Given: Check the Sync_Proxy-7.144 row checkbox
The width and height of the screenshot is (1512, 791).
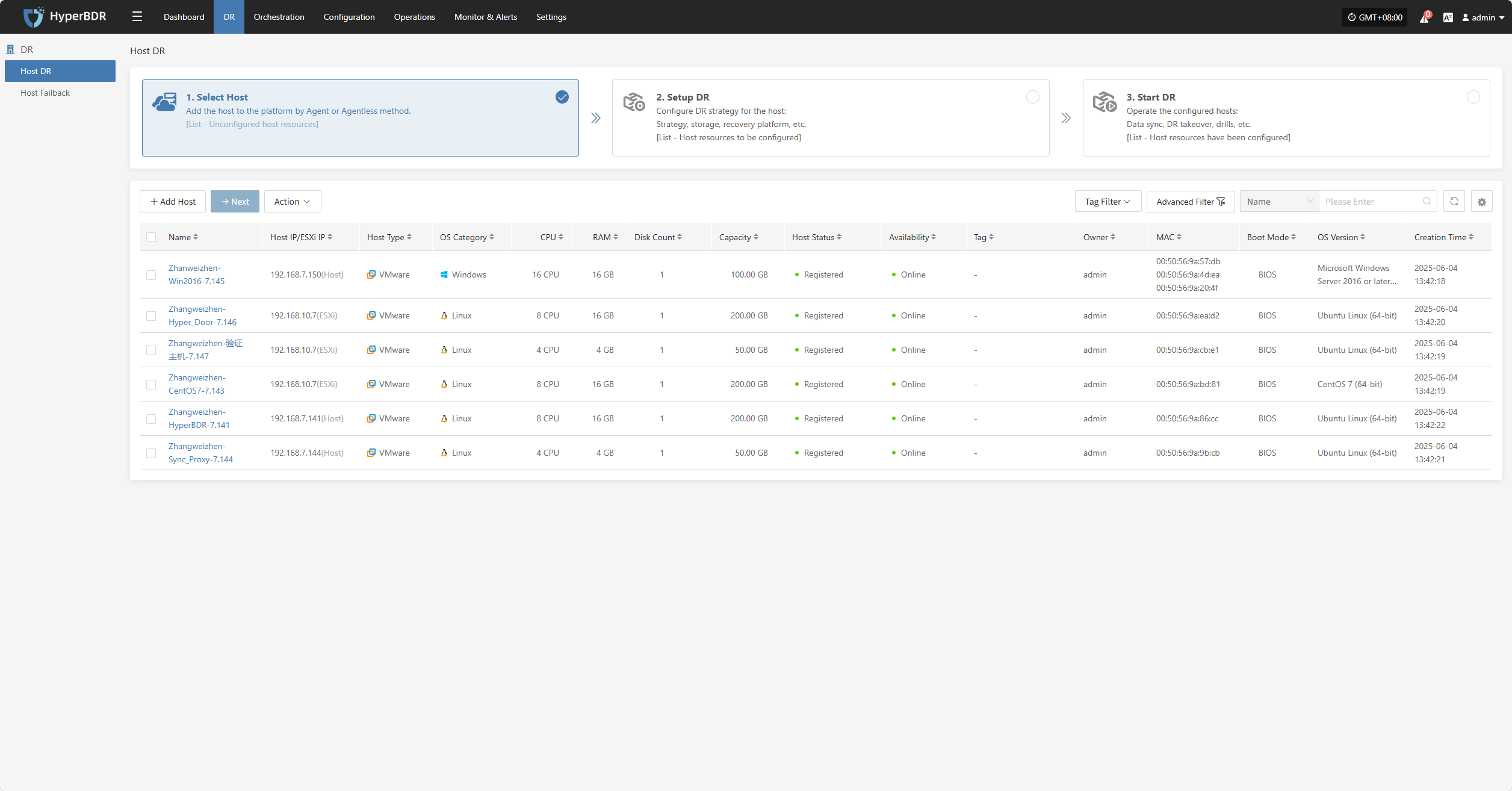Looking at the screenshot, I should point(151,453).
